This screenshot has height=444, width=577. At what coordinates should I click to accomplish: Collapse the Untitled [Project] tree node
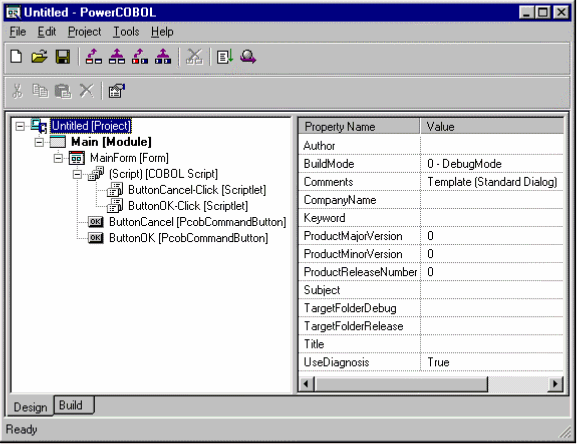(20, 126)
